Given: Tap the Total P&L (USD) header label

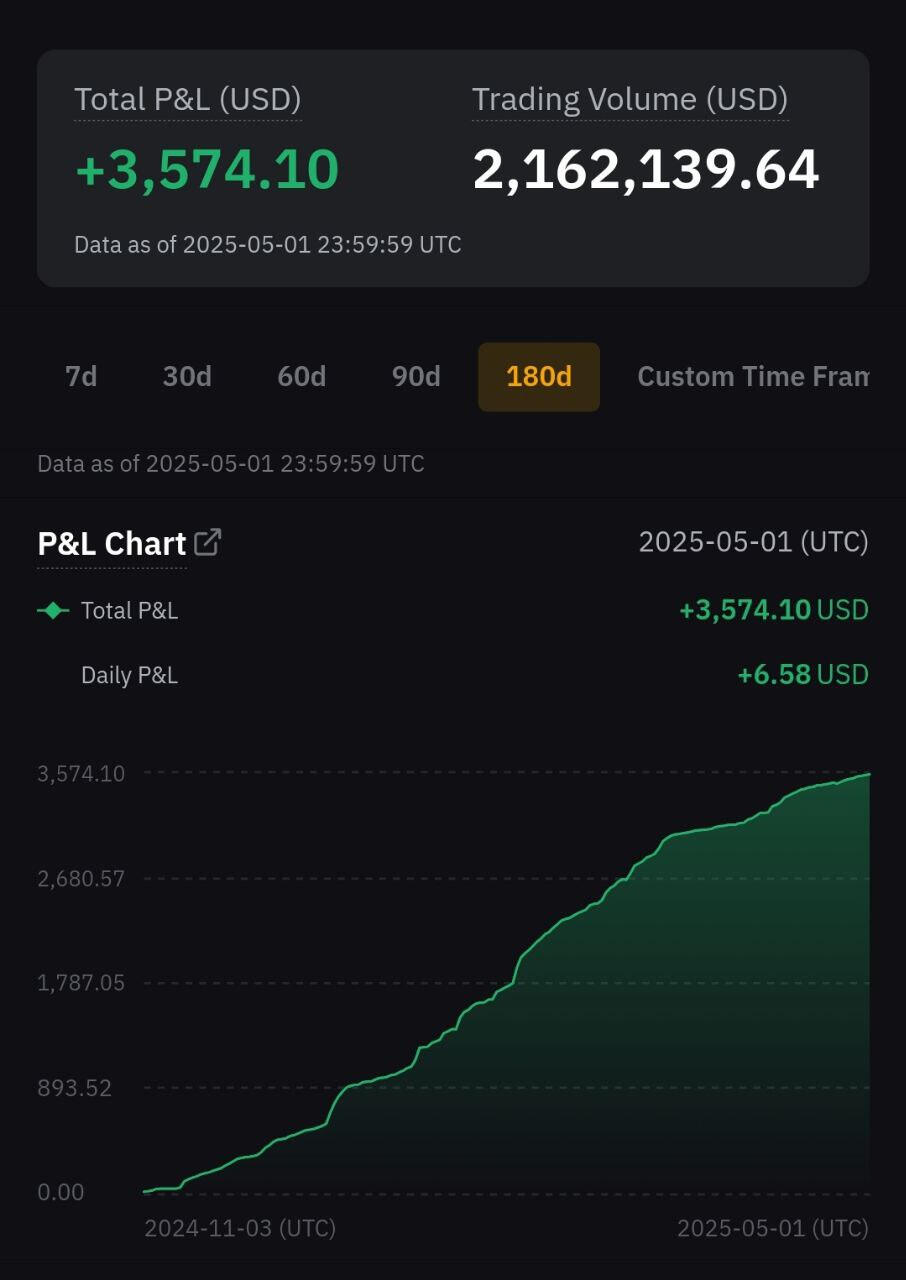Looking at the screenshot, I should point(187,100).
